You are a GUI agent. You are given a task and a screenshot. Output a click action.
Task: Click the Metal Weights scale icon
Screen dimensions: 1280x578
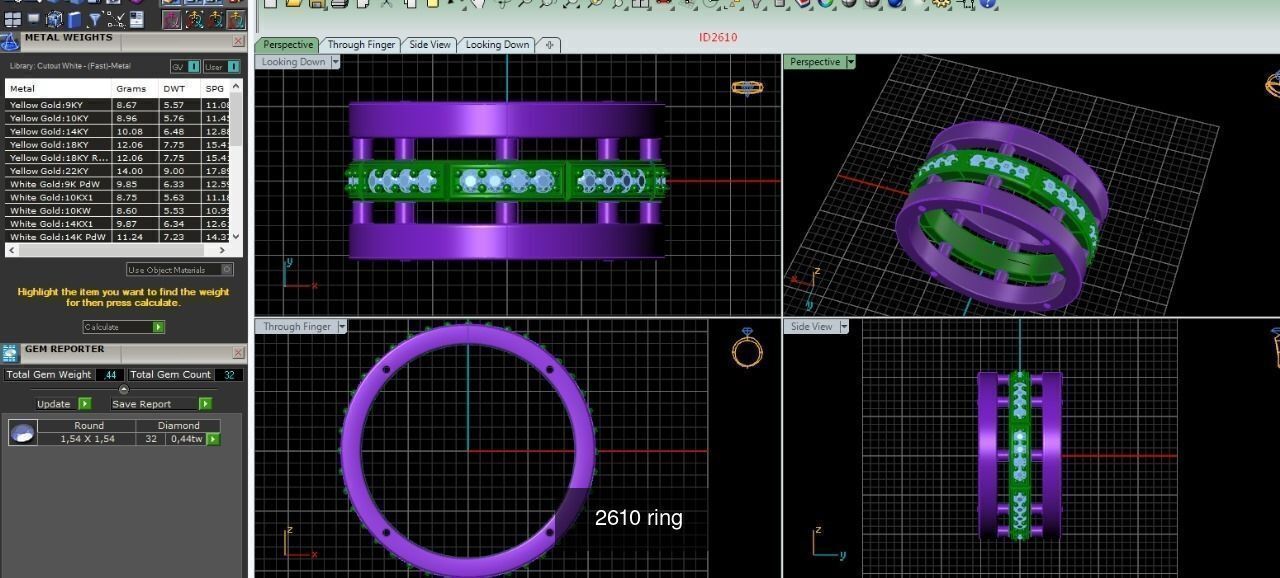(9, 42)
